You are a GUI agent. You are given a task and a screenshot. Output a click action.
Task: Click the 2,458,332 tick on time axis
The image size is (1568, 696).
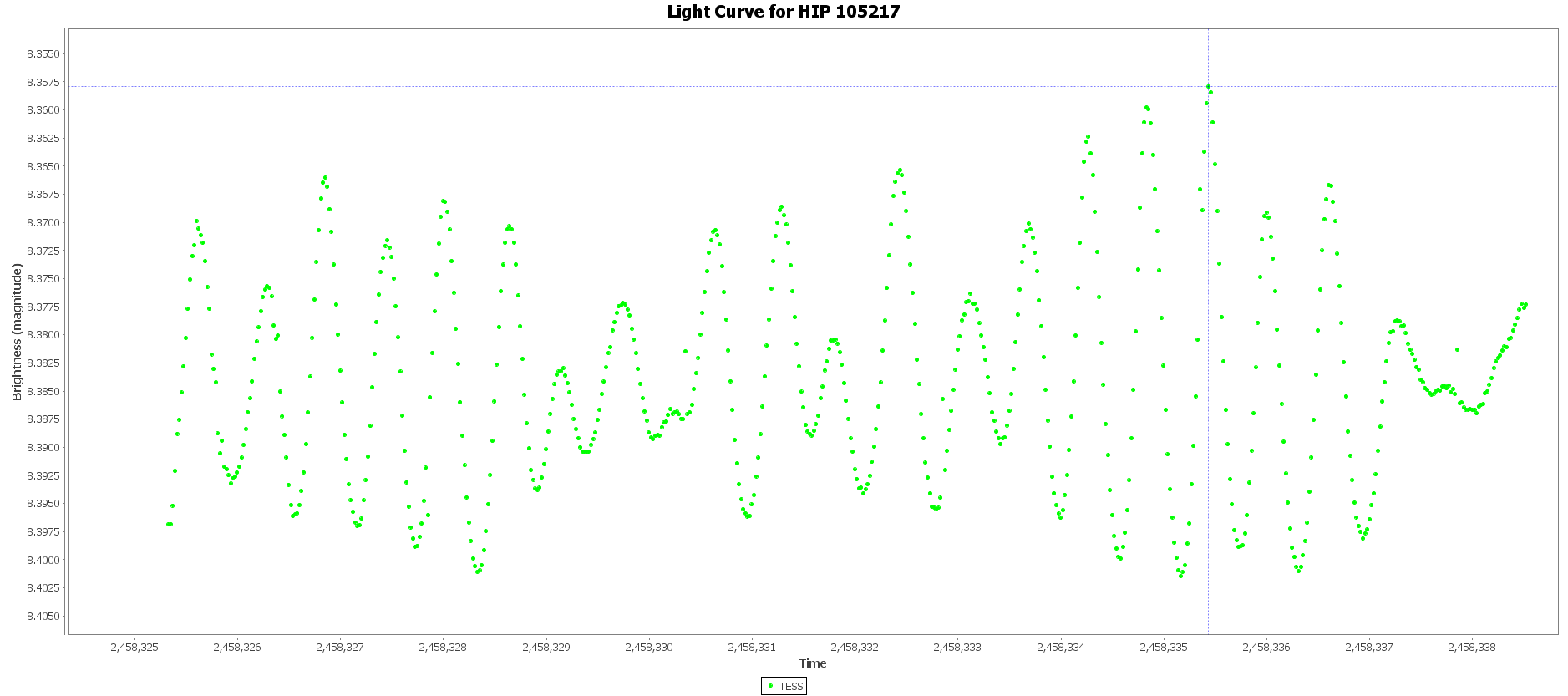pyautogui.click(x=855, y=647)
